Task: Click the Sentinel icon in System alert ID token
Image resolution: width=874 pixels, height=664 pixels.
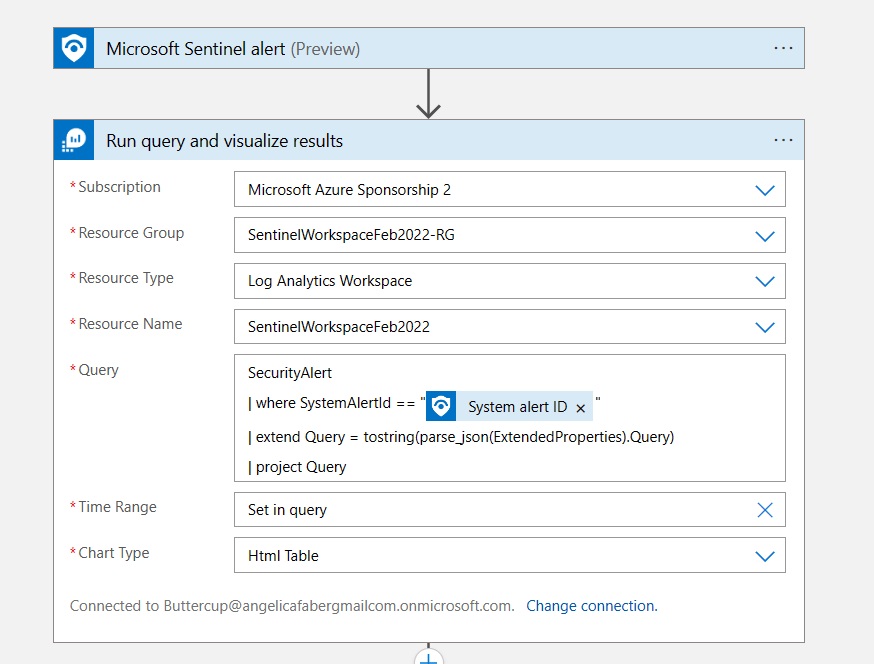Action: point(441,407)
